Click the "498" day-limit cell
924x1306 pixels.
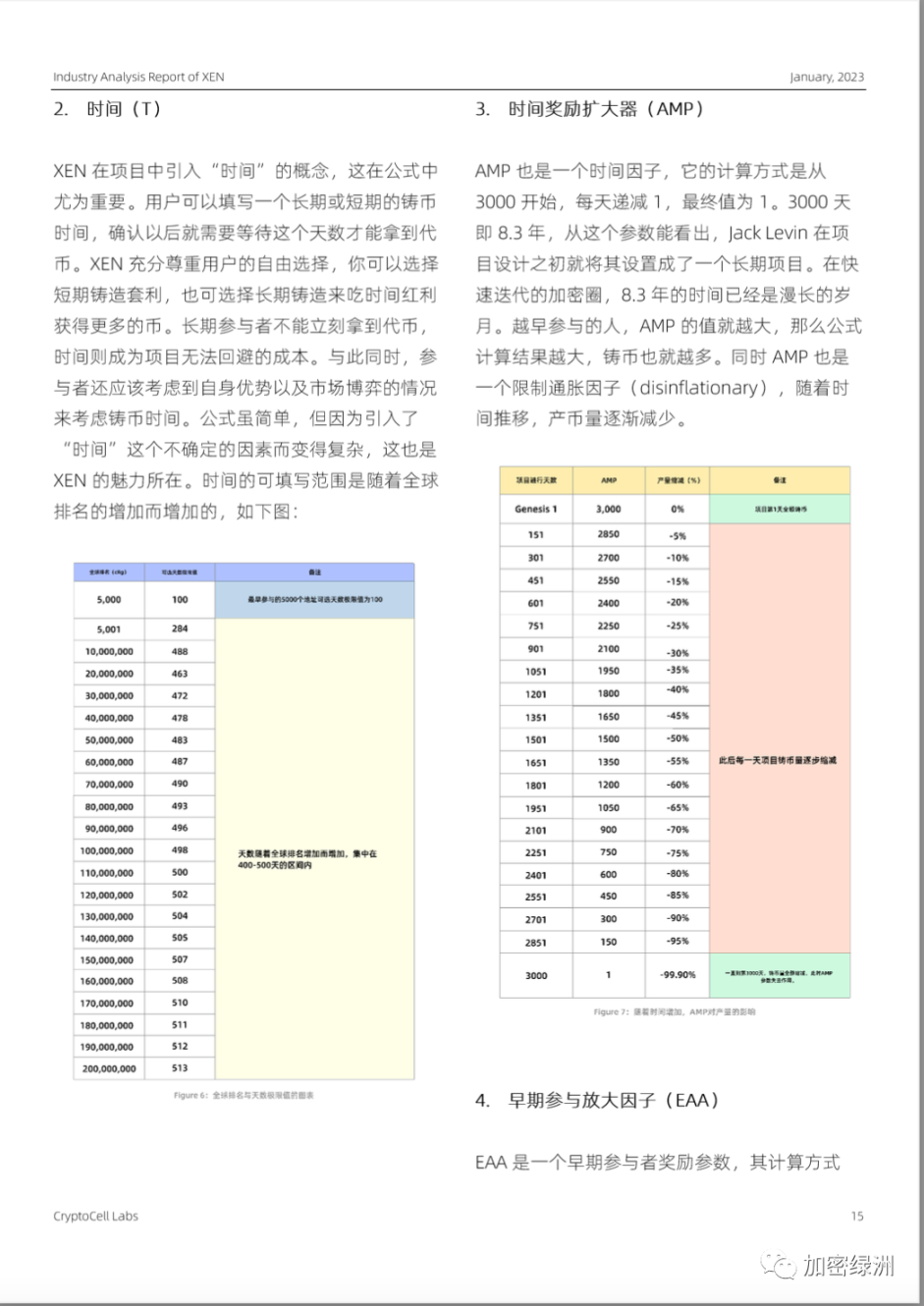click(180, 850)
